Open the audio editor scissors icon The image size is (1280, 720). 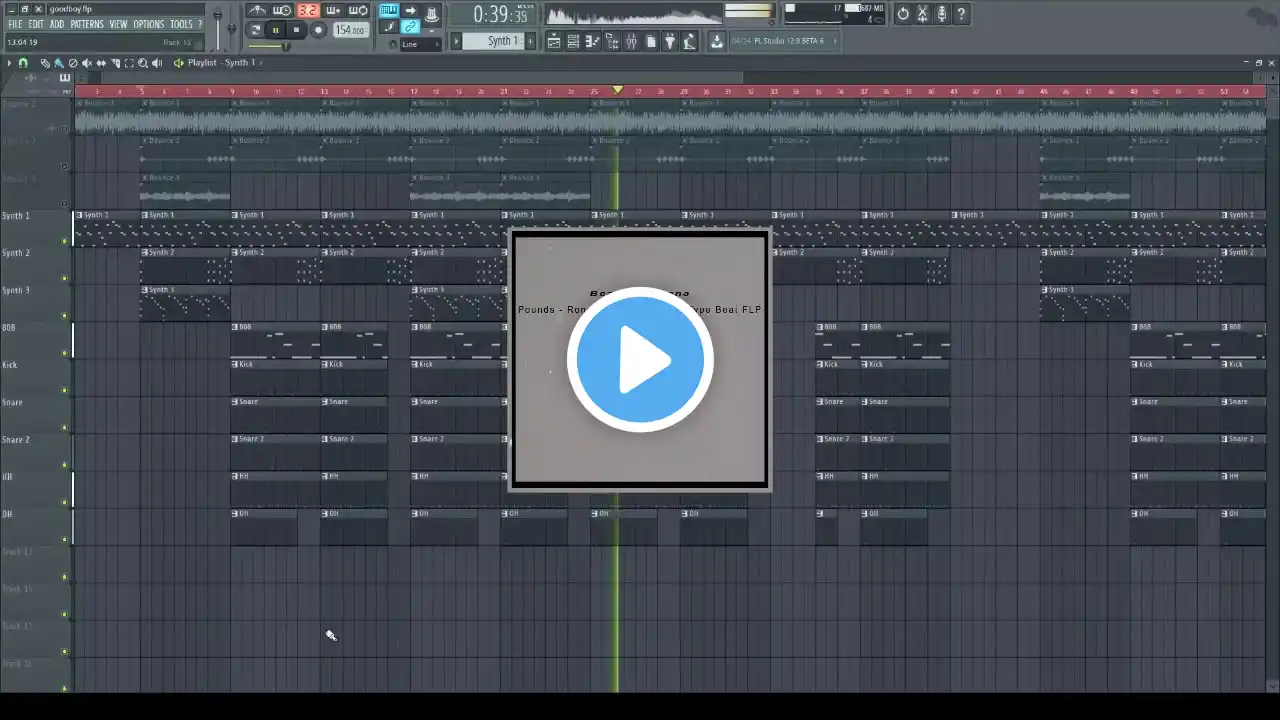(x=923, y=14)
